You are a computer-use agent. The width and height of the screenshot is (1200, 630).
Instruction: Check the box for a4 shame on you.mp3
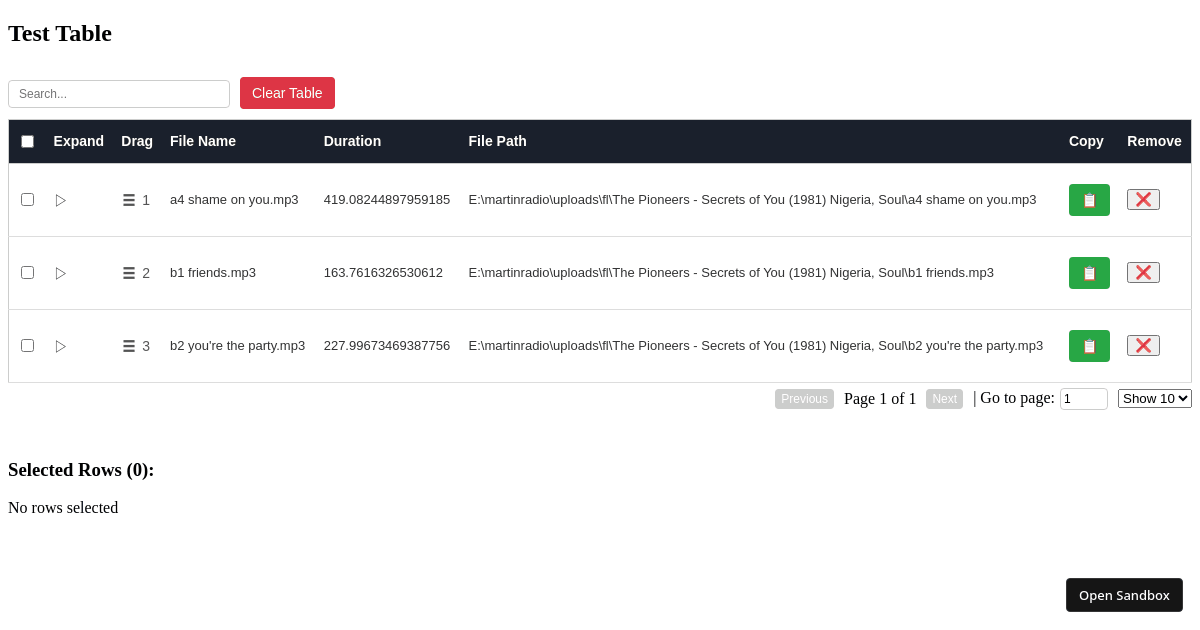click(x=27, y=199)
